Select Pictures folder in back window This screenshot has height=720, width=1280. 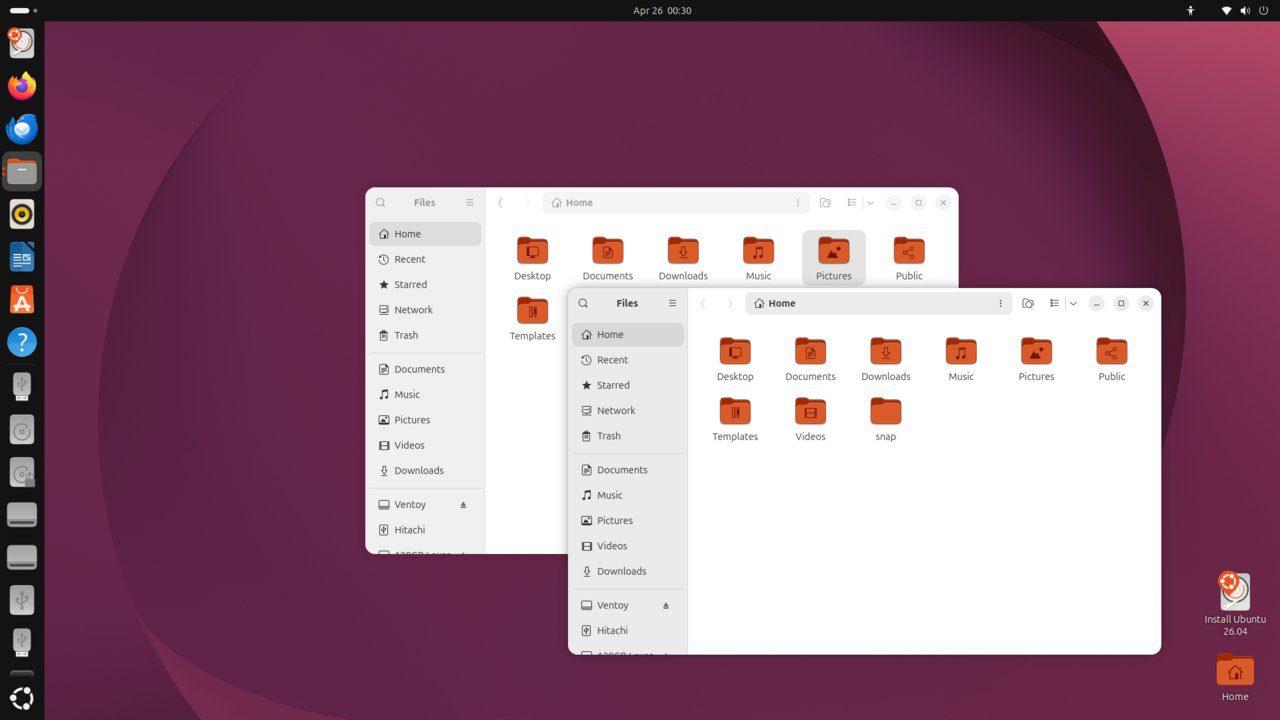pos(834,258)
